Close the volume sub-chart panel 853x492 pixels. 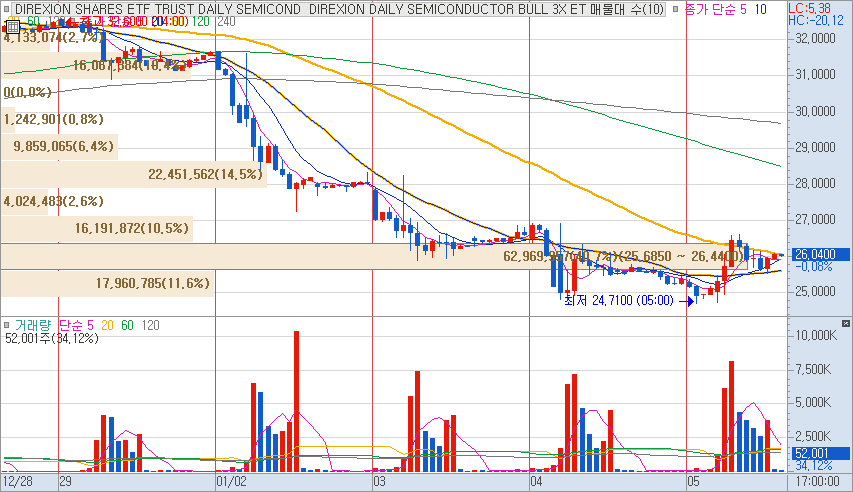845,323
